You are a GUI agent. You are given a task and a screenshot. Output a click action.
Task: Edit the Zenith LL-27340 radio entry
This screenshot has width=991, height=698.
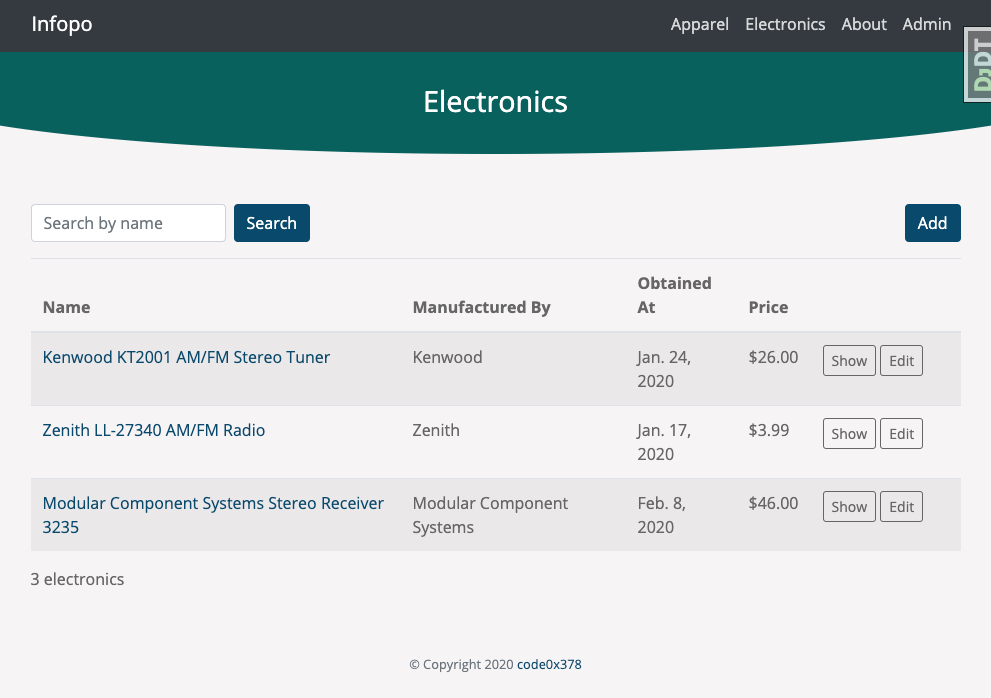pyautogui.click(x=901, y=434)
